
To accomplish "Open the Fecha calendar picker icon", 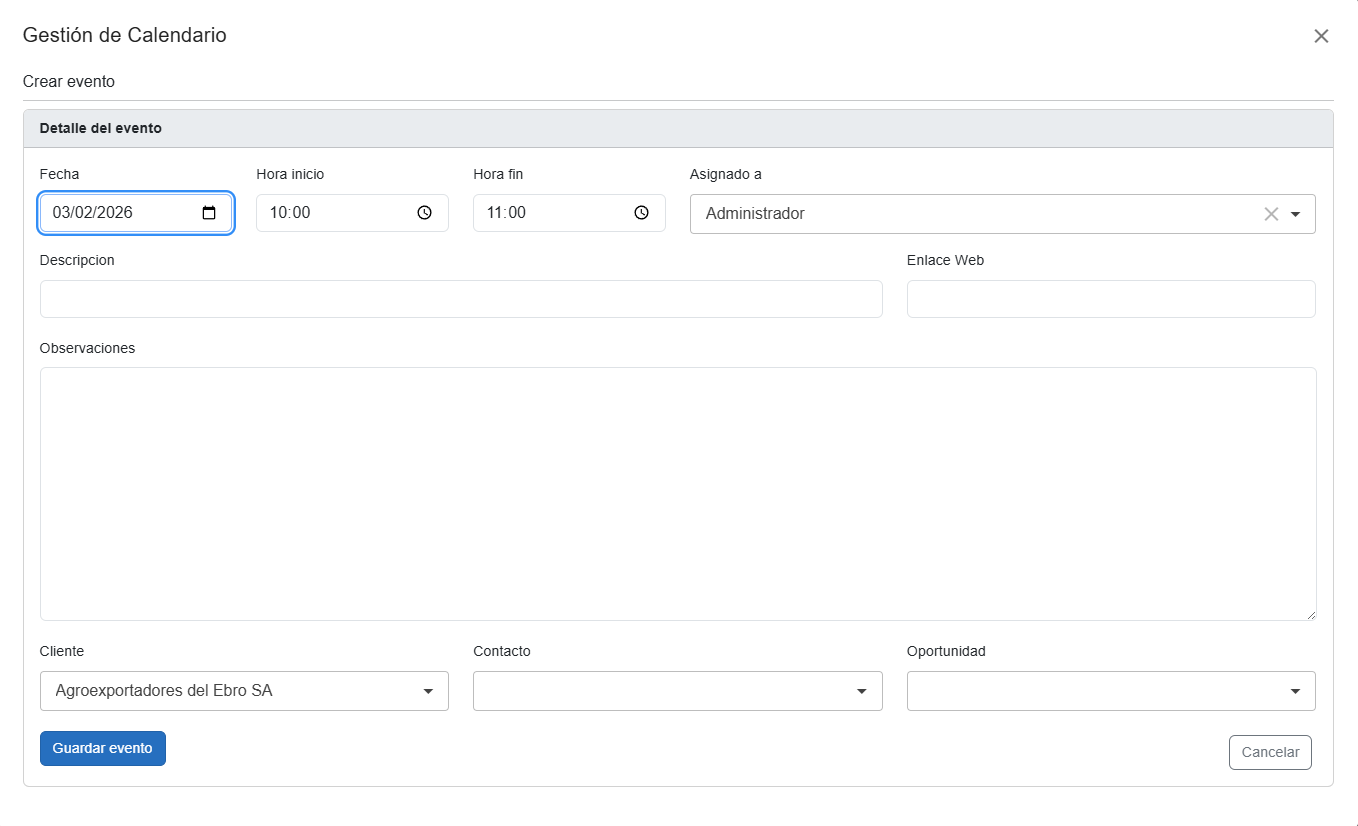I will click(209, 213).
